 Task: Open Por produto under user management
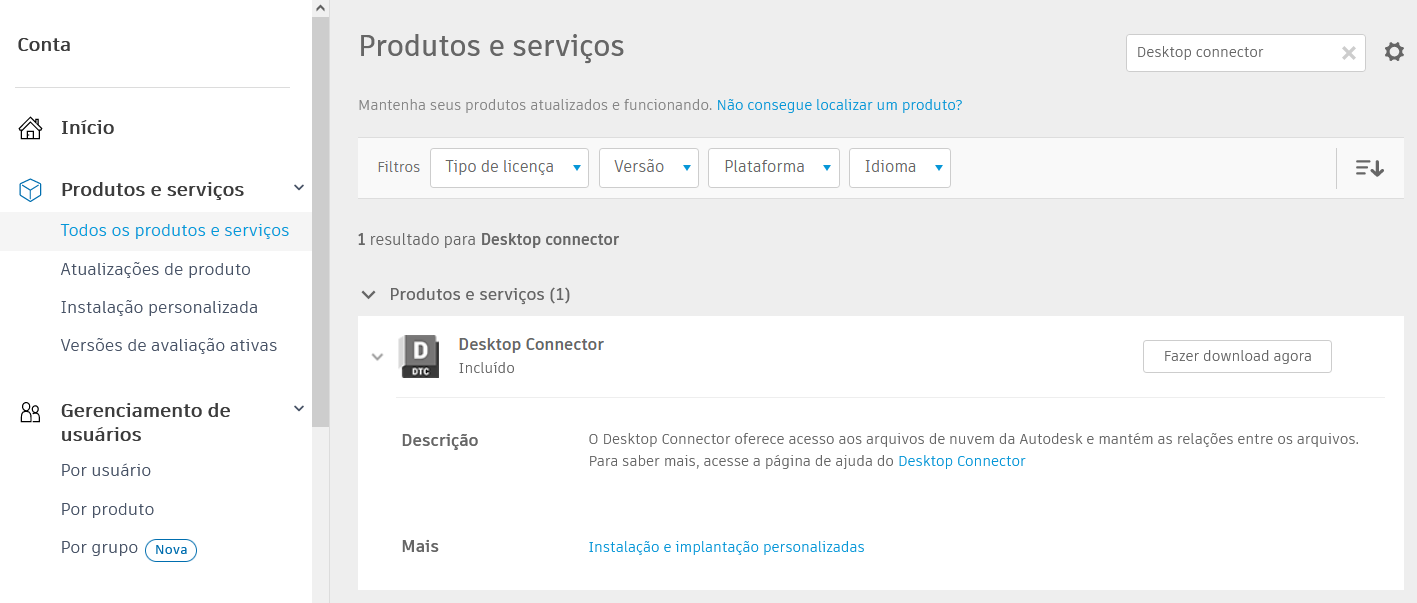click(x=108, y=509)
